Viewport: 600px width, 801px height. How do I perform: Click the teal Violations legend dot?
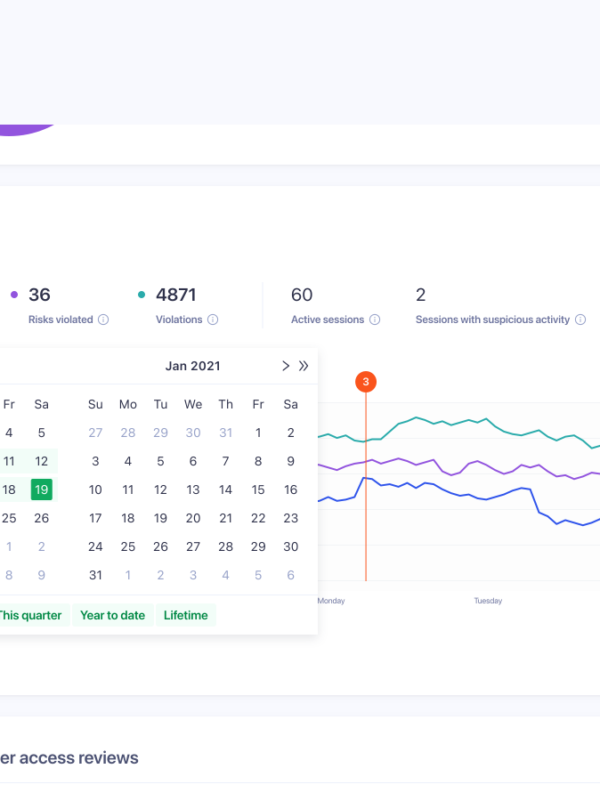tap(141, 295)
